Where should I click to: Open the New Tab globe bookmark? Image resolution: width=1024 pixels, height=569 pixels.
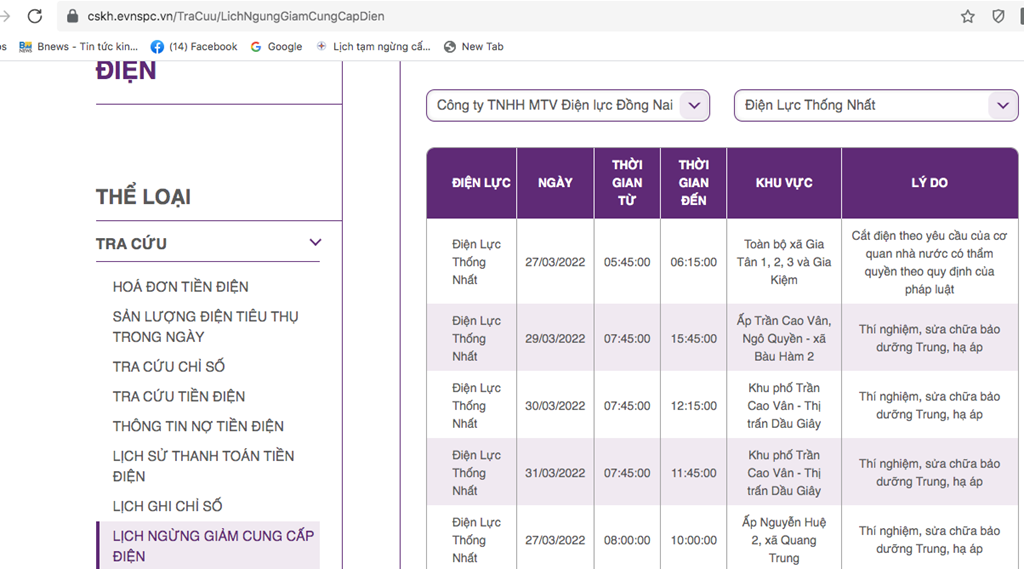point(473,46)
